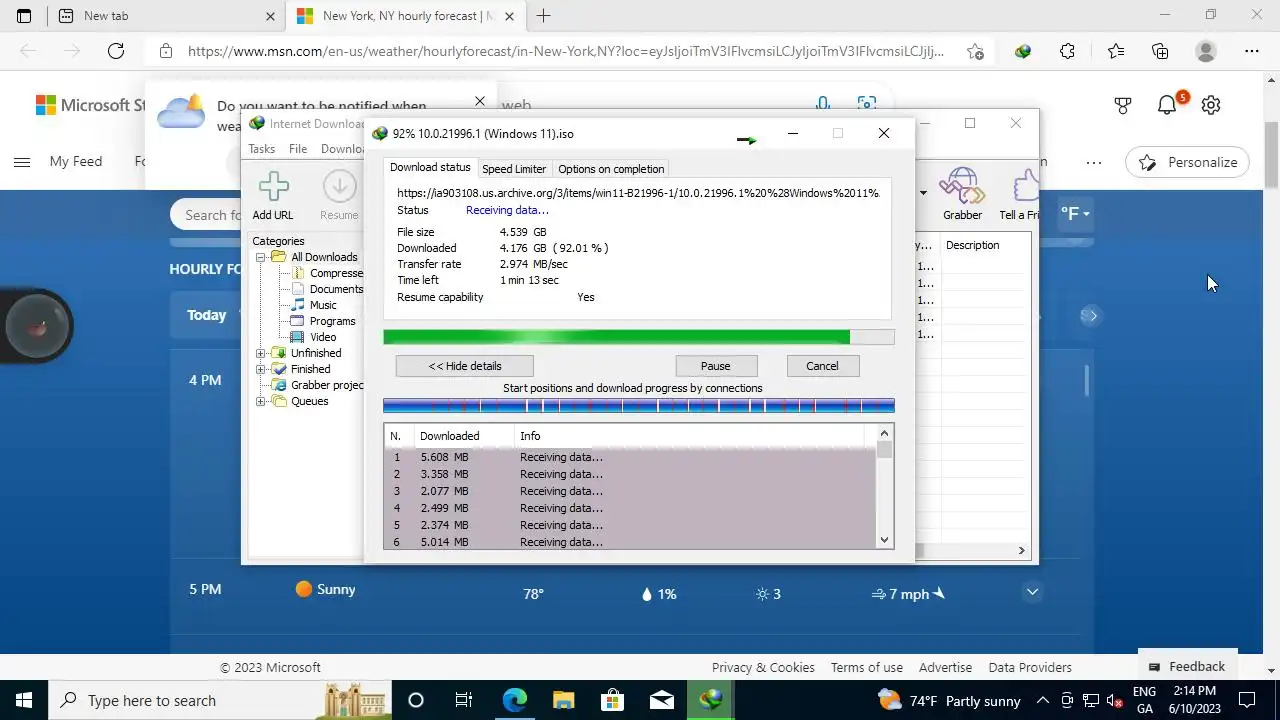Open Edge Favorites star-list icon
The image size is (1280, 720).
pyautogui.click(x=1115, y=51)
